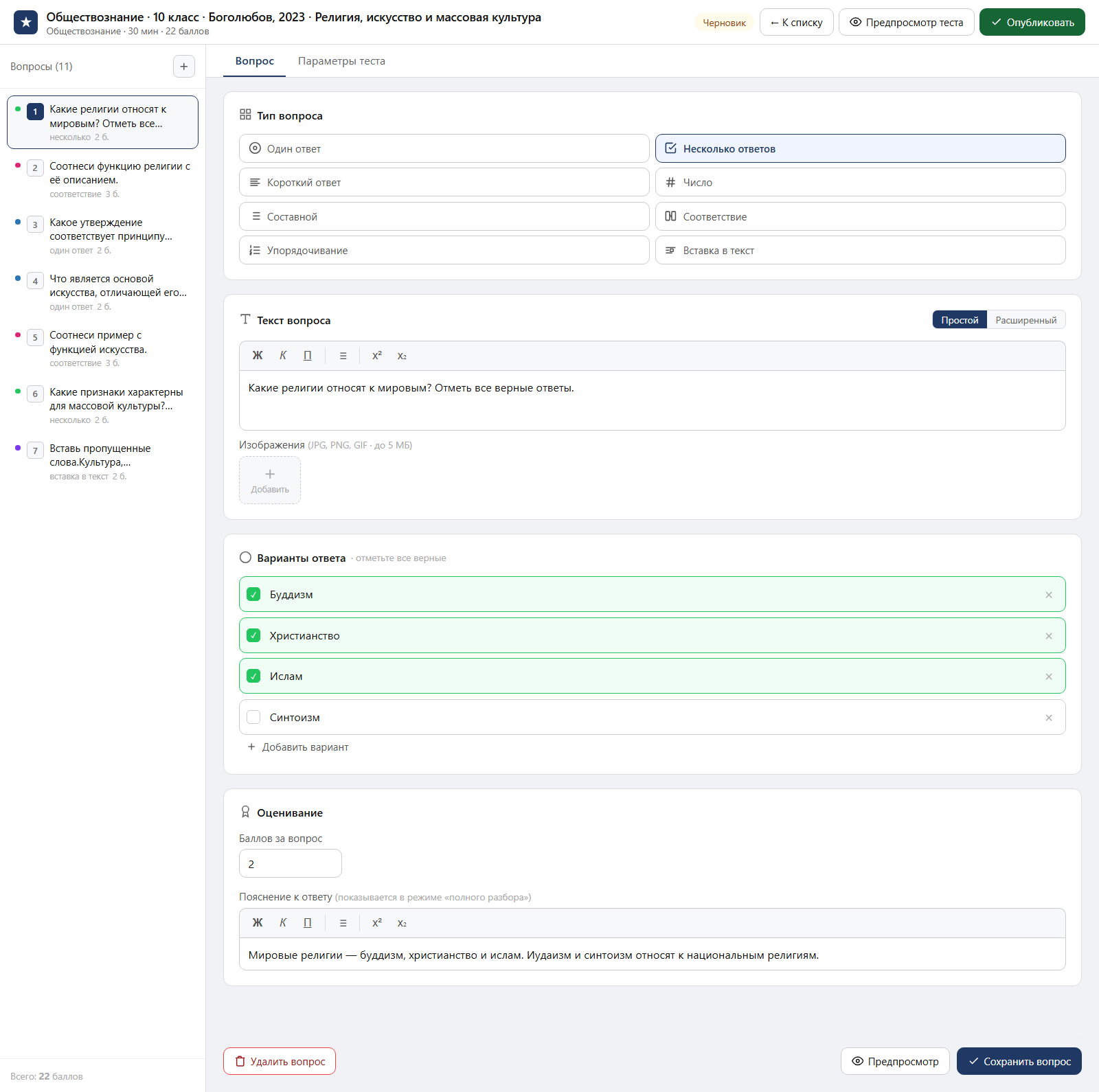Click the Опубликовать button
This screenshot has height=1092, width=1099.
(1032, 22)
